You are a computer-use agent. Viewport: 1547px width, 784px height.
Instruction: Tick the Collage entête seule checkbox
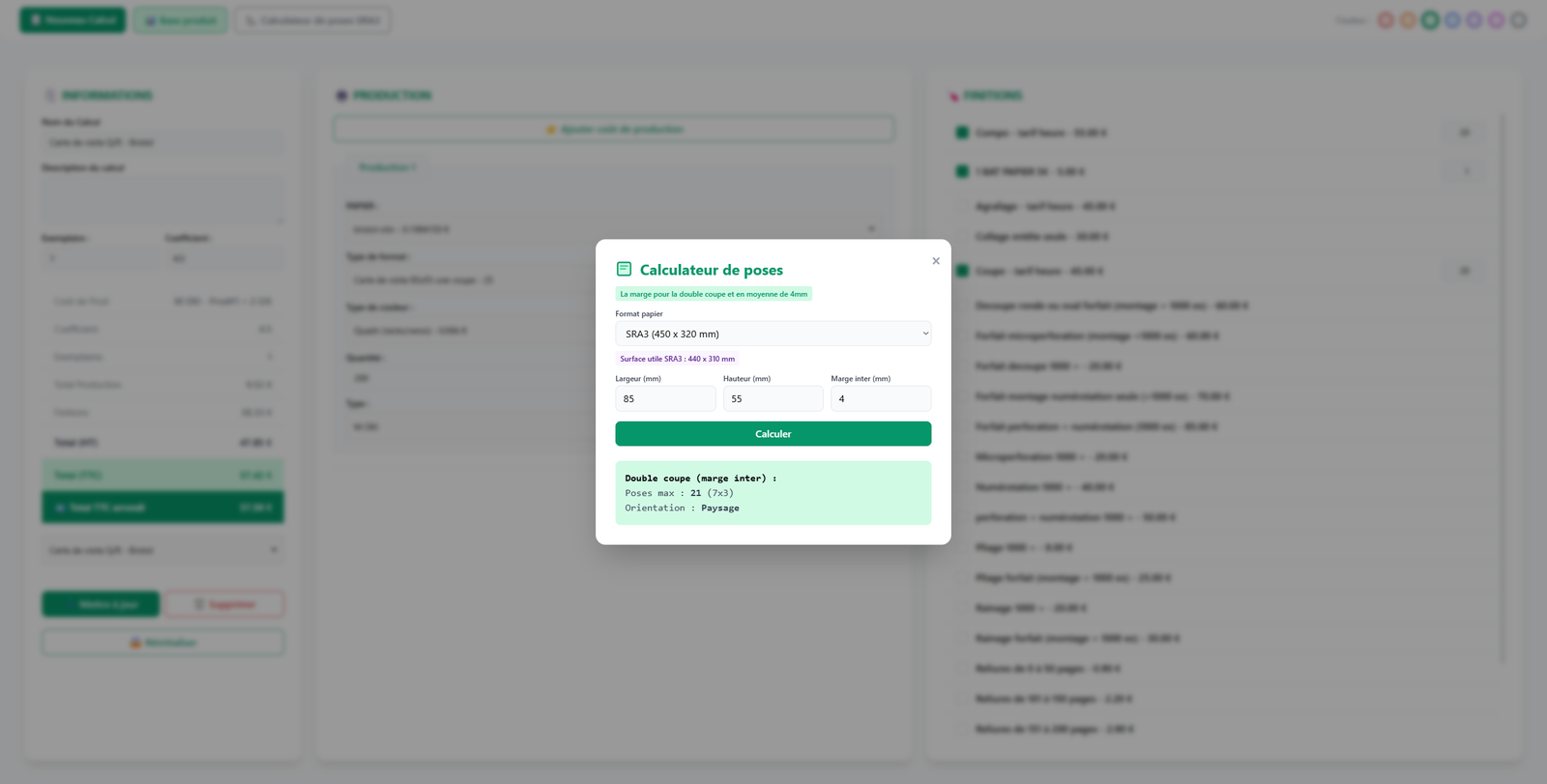(x=962, y=236)
